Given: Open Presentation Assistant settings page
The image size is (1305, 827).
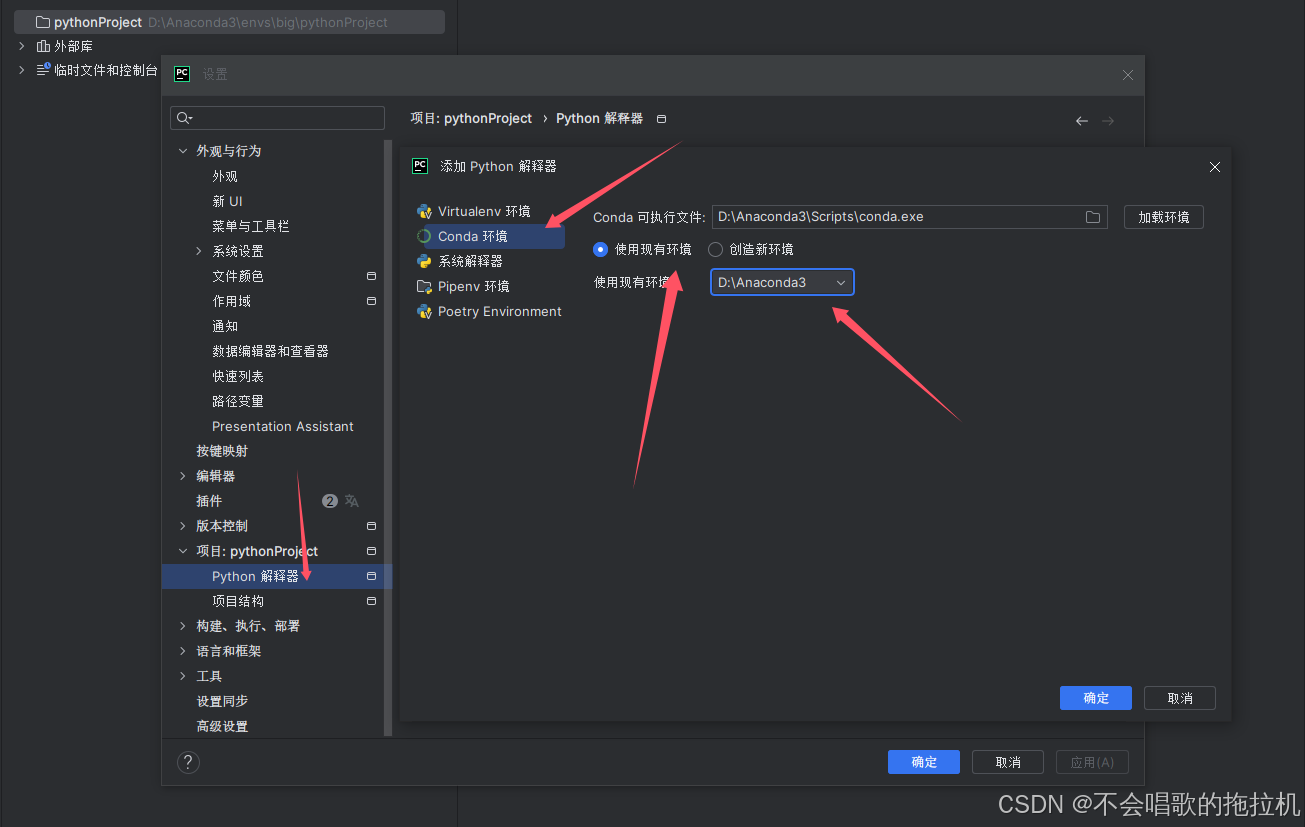Looking at the screenshot, I should [283, 426].
